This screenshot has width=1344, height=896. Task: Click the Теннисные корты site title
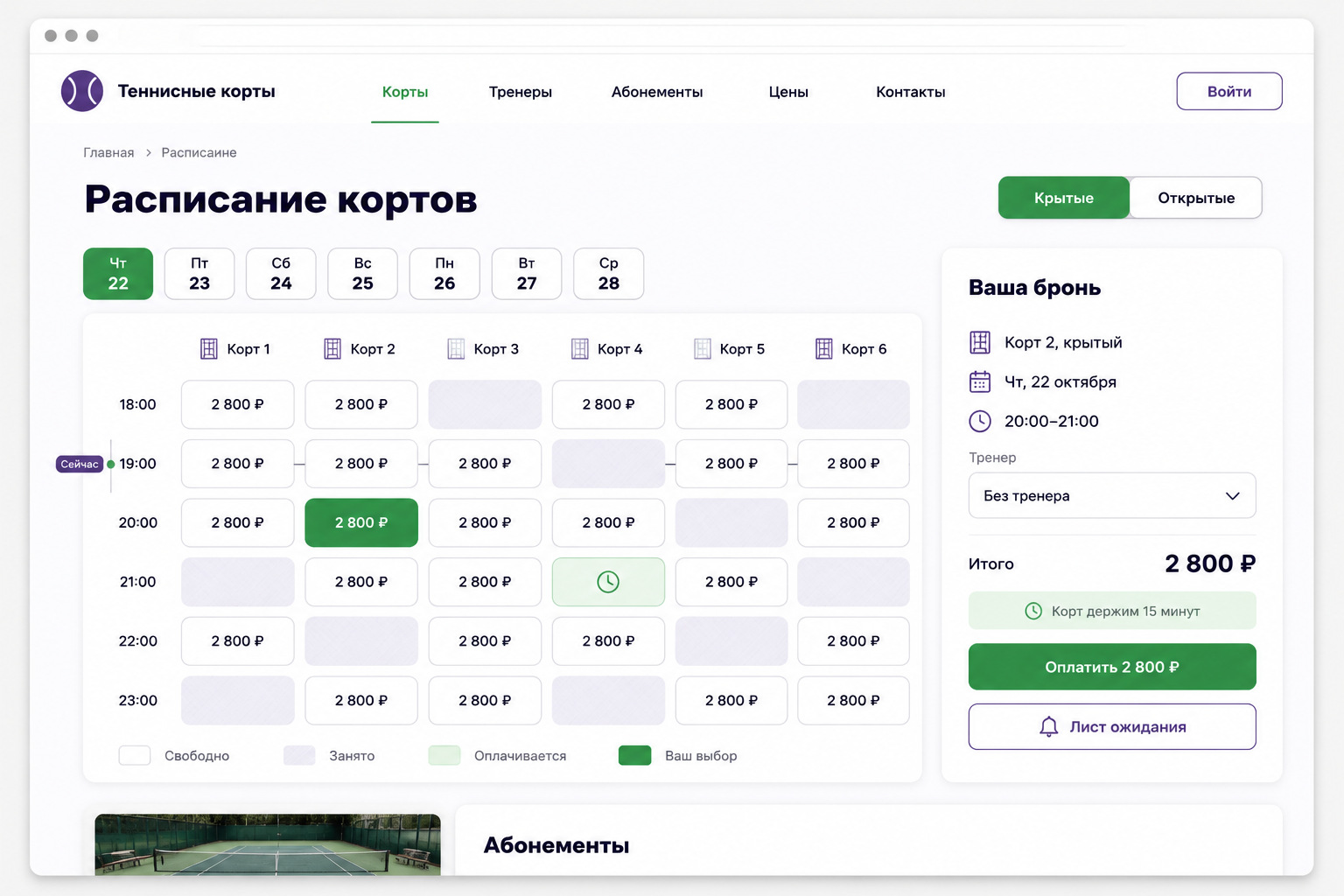[197, 91]
